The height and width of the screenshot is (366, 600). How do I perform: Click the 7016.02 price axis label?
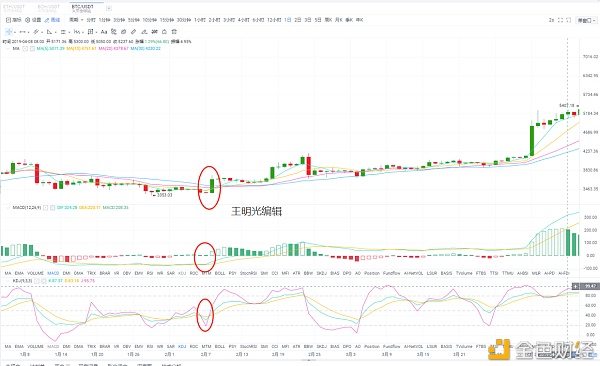point(590,57)
